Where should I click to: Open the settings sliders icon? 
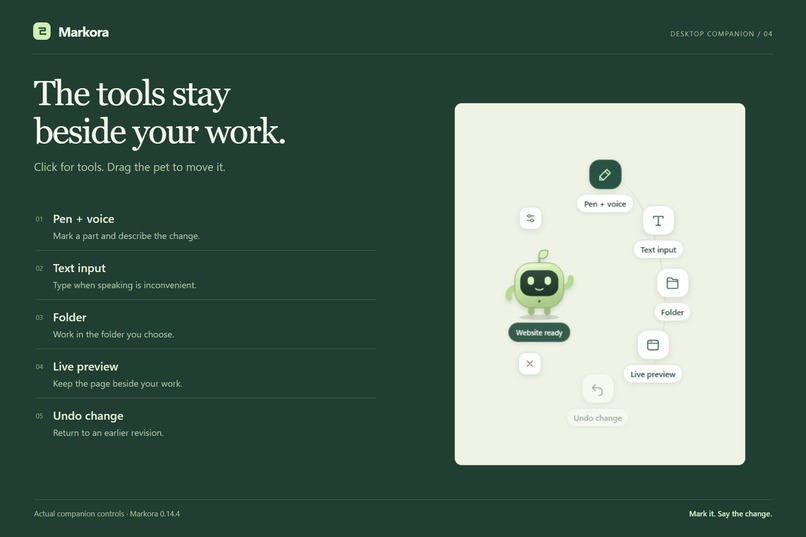pyautogui.click(x=530, y=218)
